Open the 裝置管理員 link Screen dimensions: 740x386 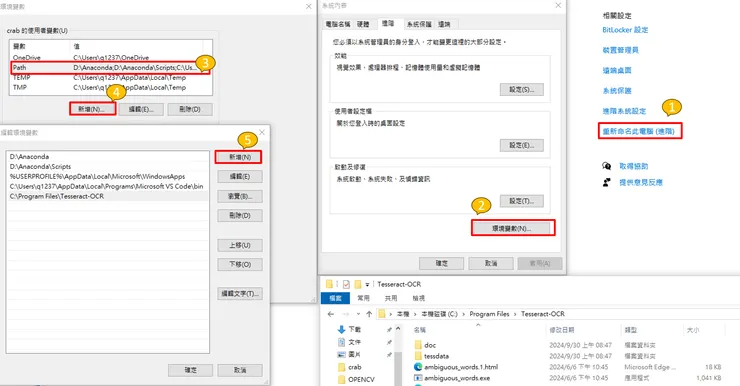(620, 50)
